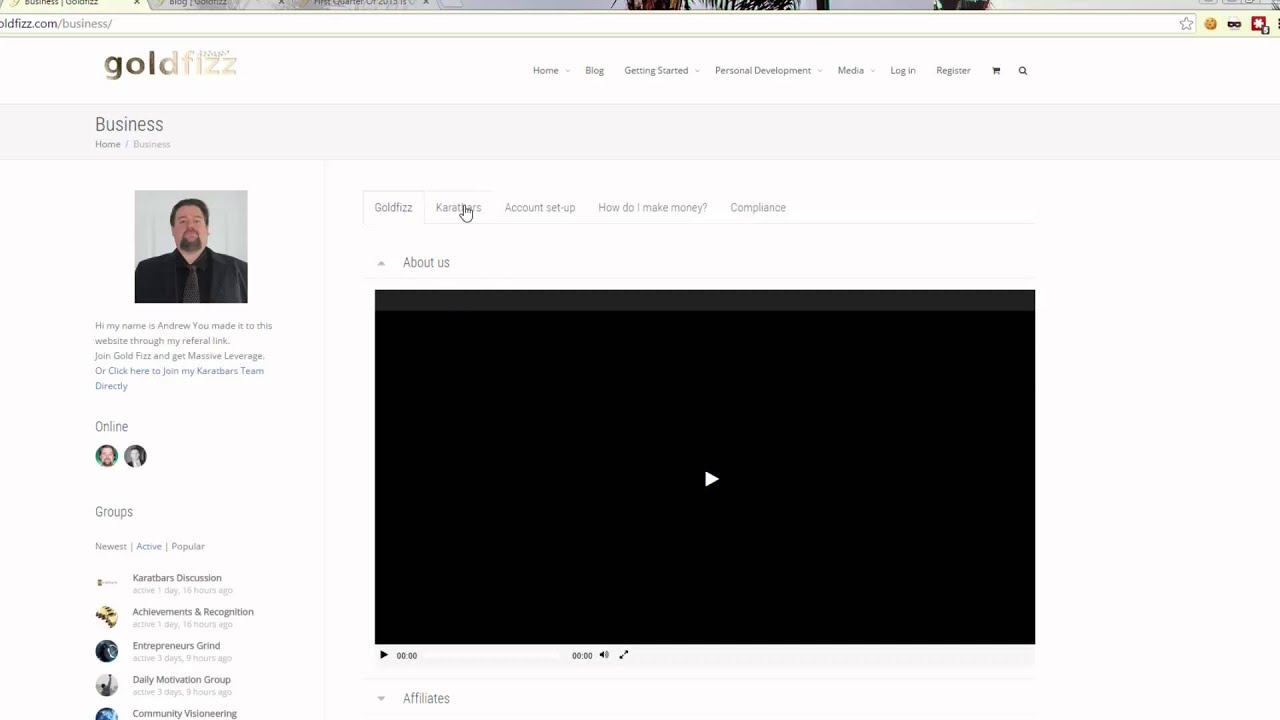1280x720 pixels.
Task: Click the Groups section heading
Action: coord(114,512)
